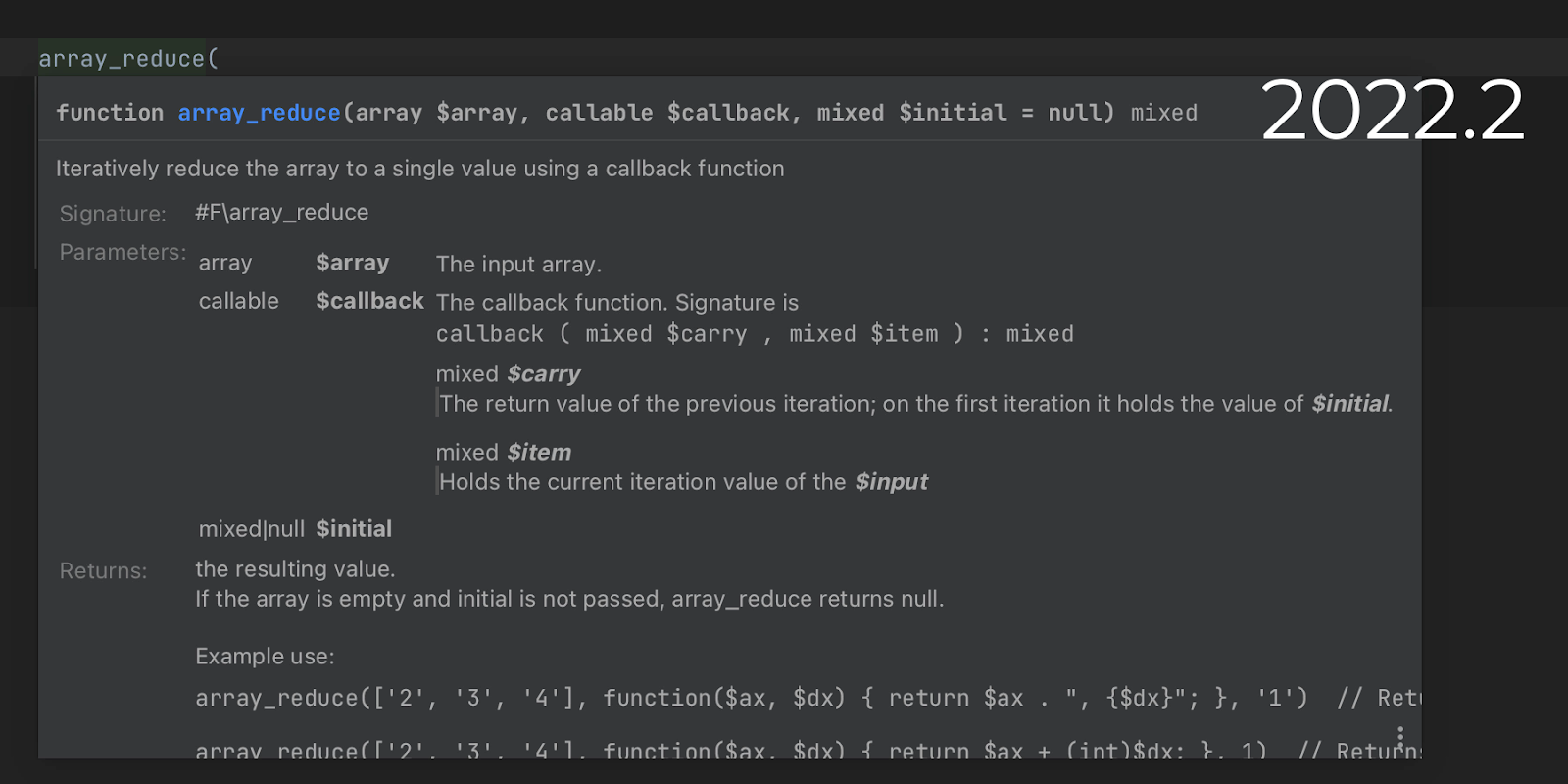Click the callback signature code line
This screenshot has width=1568, height=784.
[754, 334]
